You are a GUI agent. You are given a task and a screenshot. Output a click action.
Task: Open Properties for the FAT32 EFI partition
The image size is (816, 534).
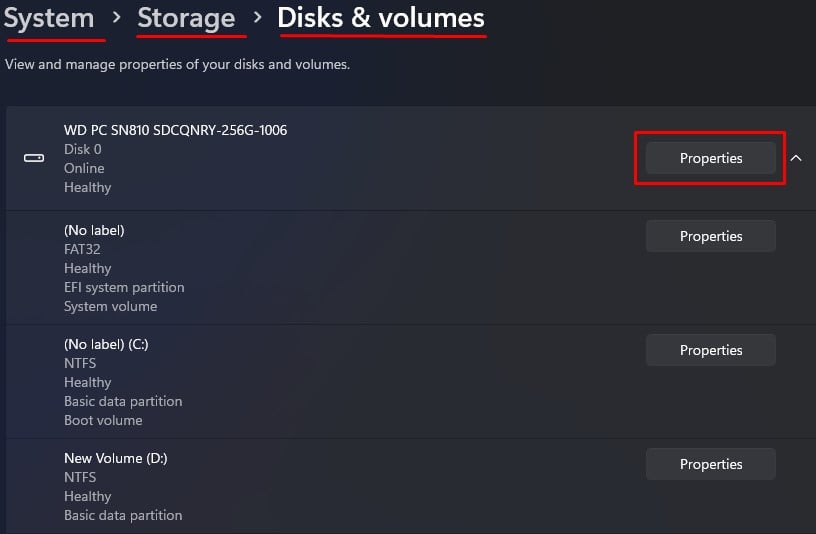[x=711, y=236]
